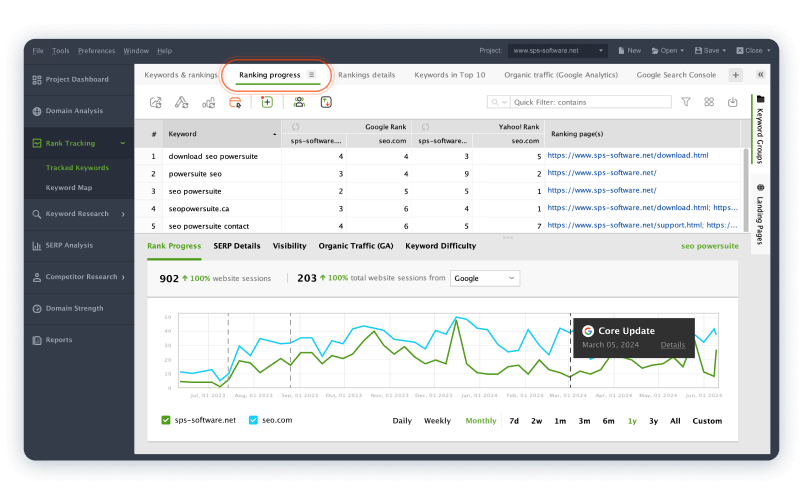The height and width of the screenshot is (499, 803).
Task: Click the Reports document icon
Action: [x=37, y=340]
